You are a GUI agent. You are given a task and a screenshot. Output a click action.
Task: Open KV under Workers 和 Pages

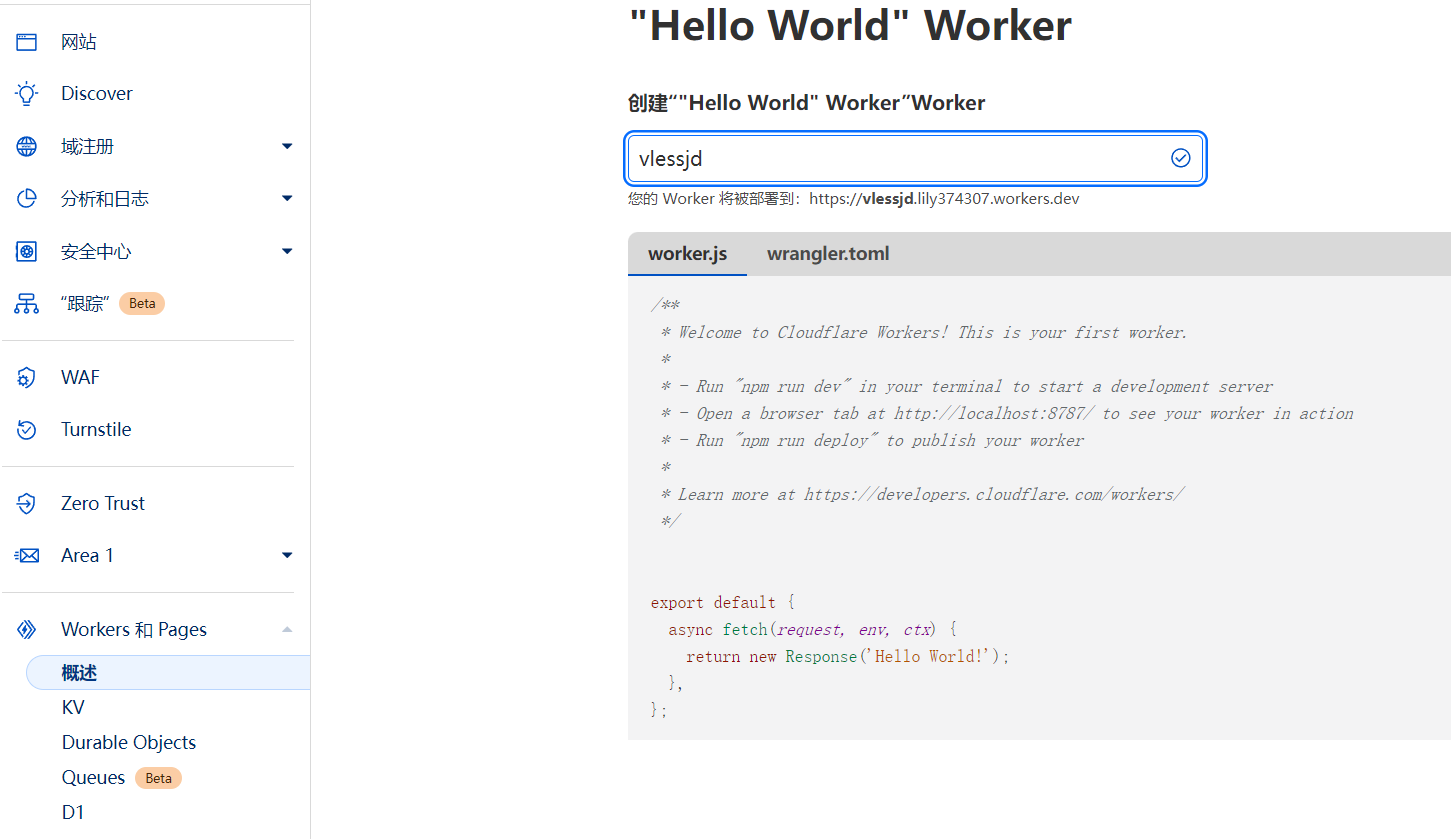[73, 708]
